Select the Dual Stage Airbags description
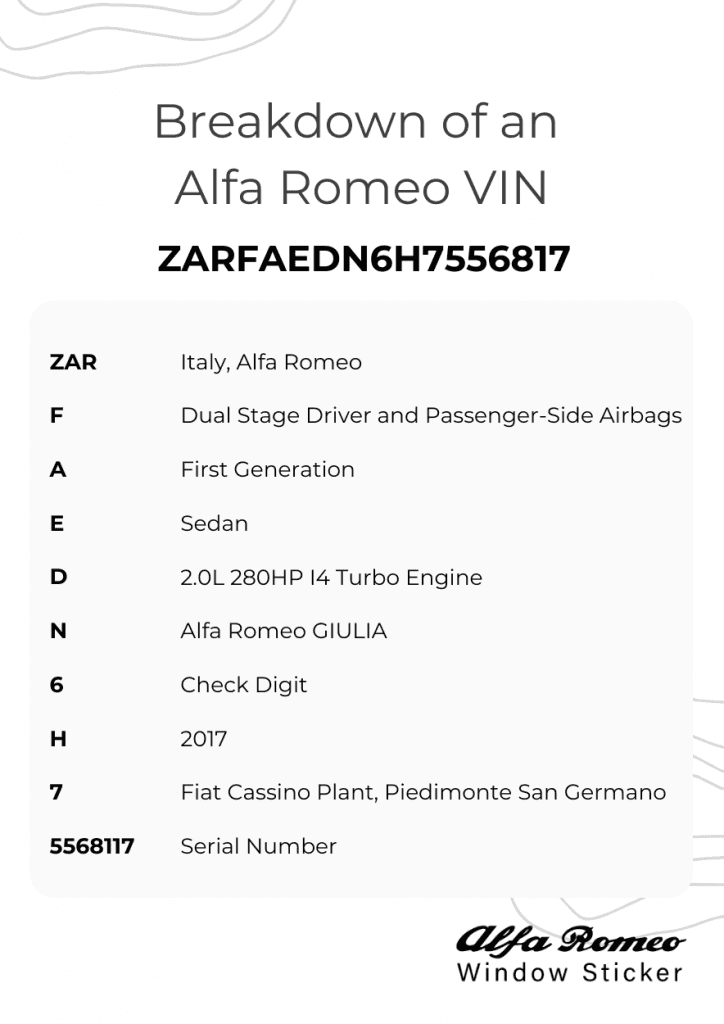The width and height of the screenshot is (724, 1024). [x=431, y=416]
